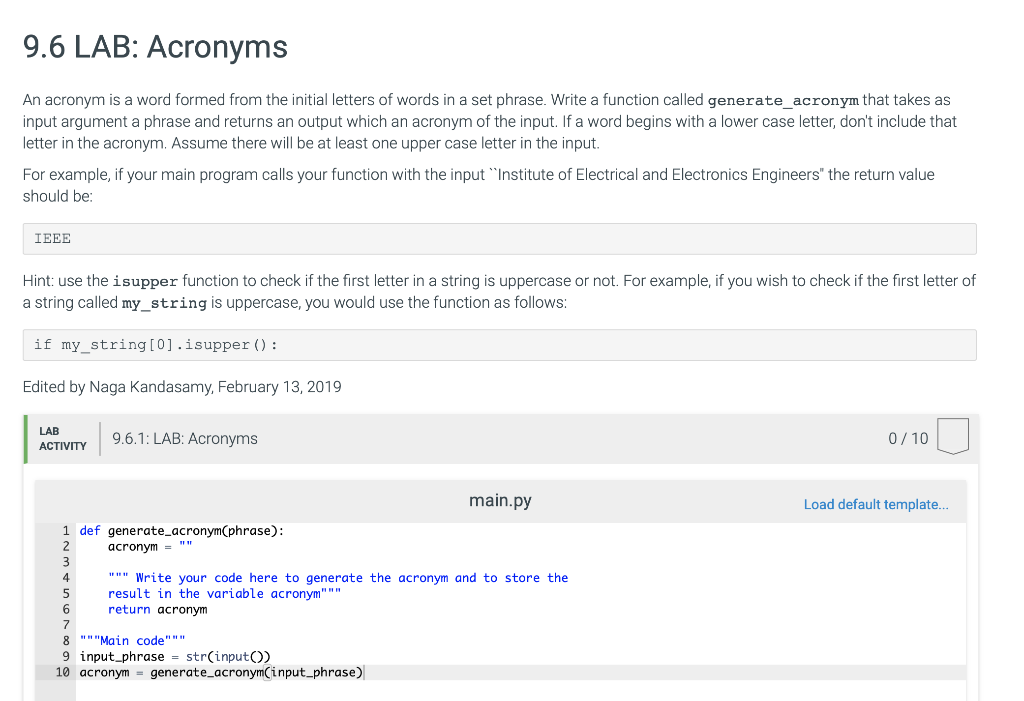Click the 0 / 10 score display
The height and width of the screenshot is (701, 1024).
[906, 438]
